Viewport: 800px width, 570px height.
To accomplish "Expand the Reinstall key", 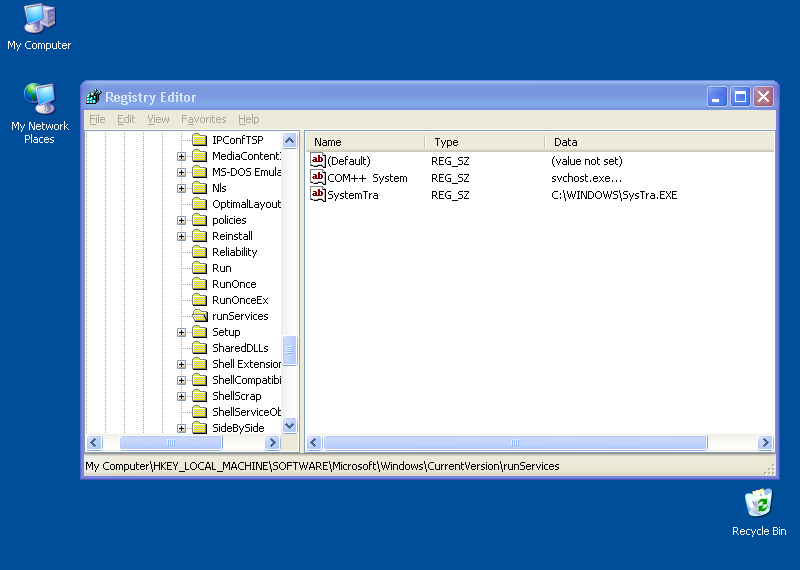I will coord(181,236).
